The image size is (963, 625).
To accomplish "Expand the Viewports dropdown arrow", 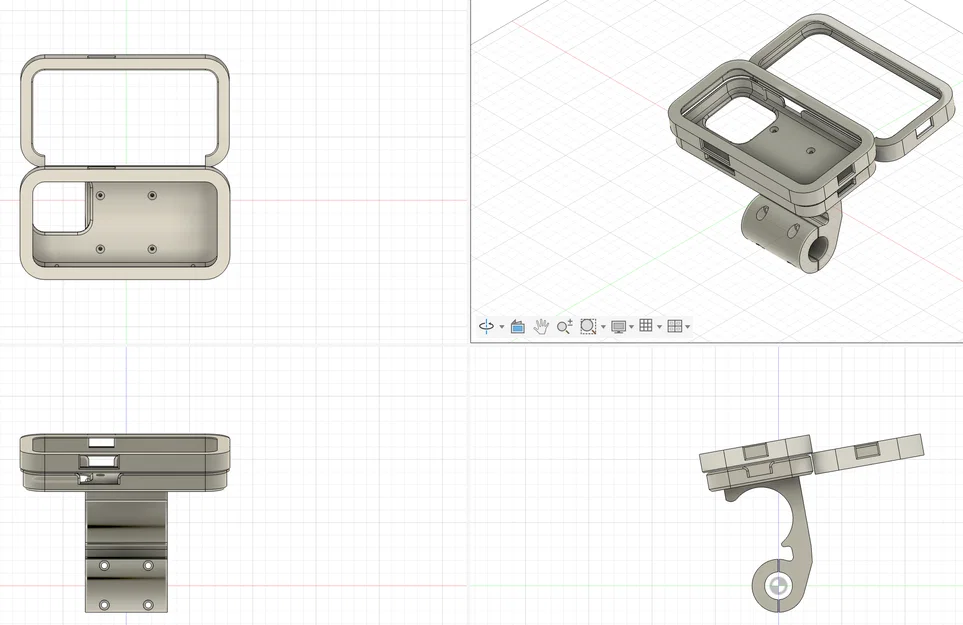I will point(687,327).
